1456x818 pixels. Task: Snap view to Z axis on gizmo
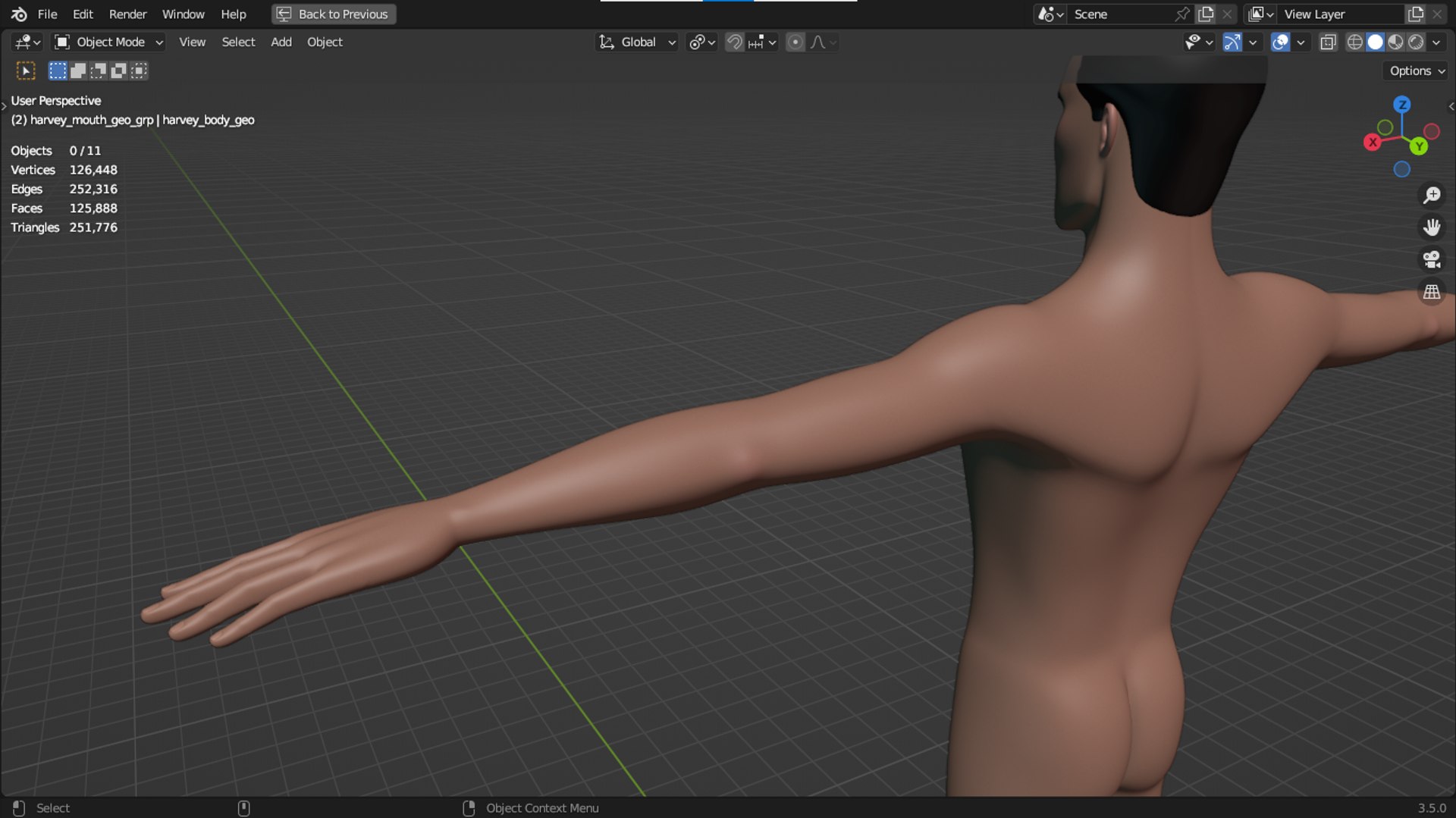[x=1401, y=104]
